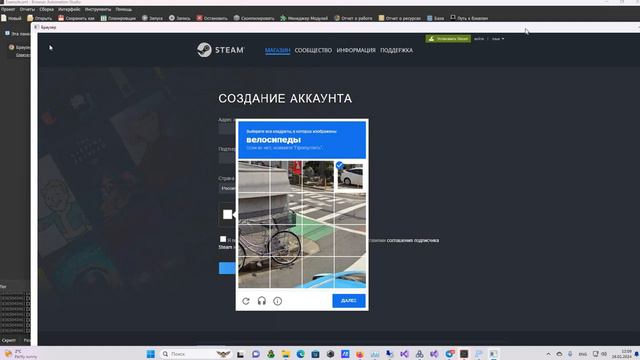Open the Сборка menu
640x360 pixels.
tap(47, 9)
